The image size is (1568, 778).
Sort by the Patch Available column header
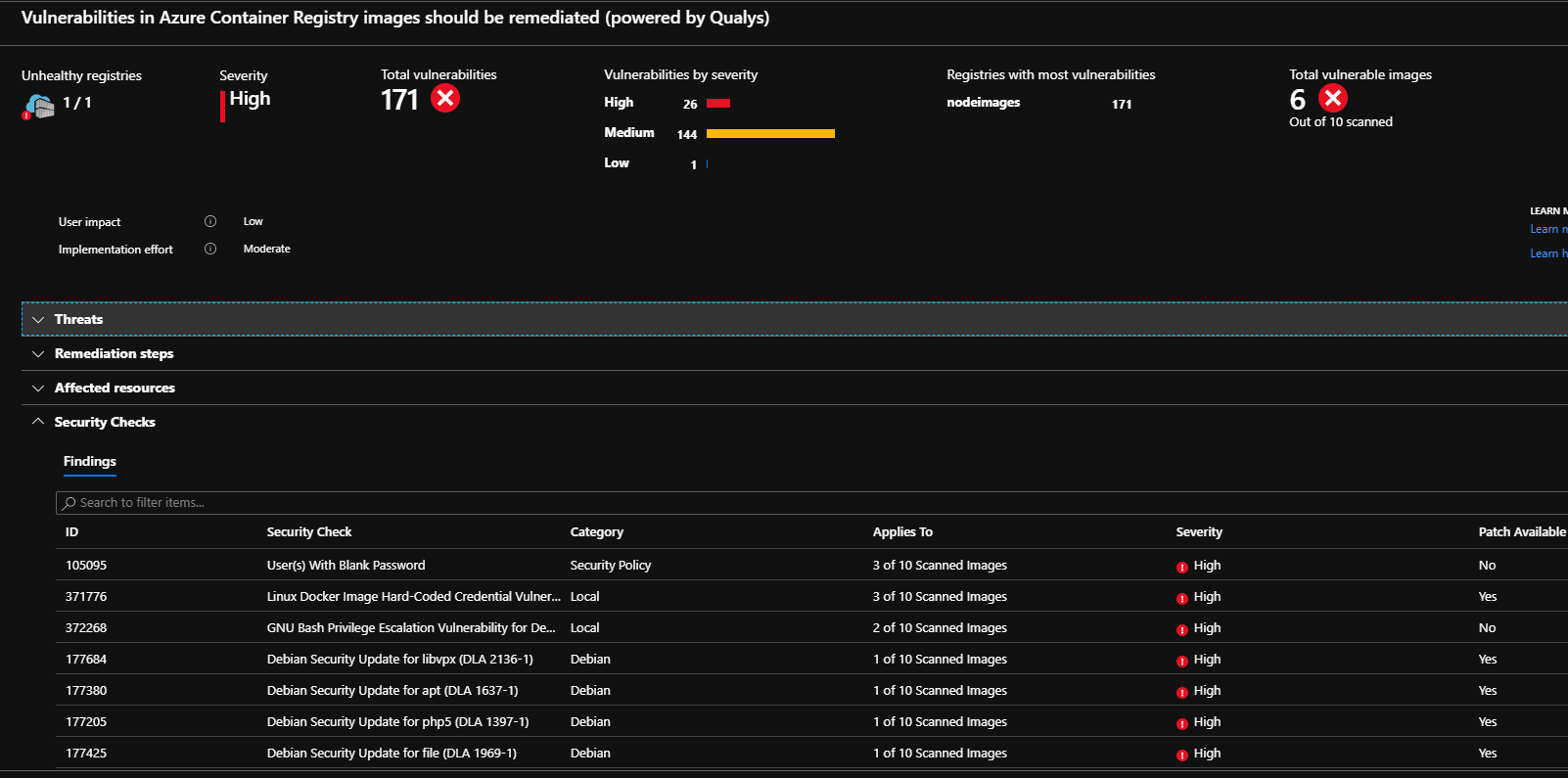click(x=1522, y=532)
